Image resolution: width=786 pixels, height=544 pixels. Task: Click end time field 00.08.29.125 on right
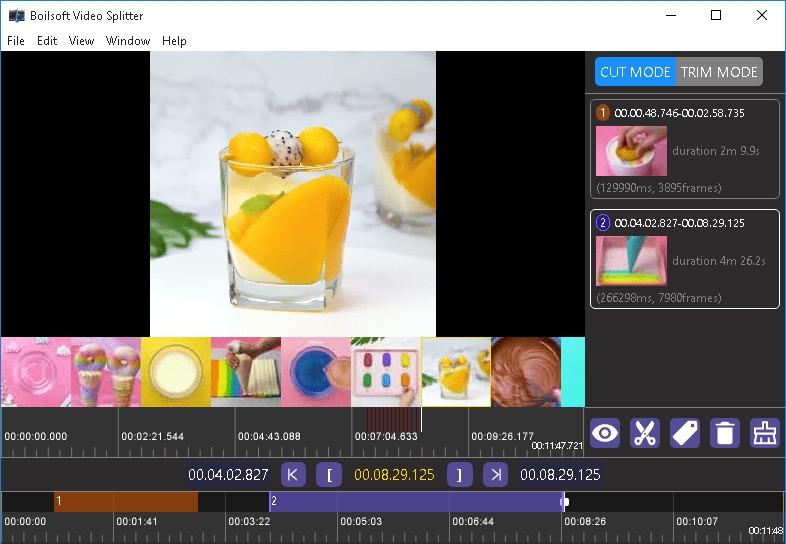pos(560,474)
